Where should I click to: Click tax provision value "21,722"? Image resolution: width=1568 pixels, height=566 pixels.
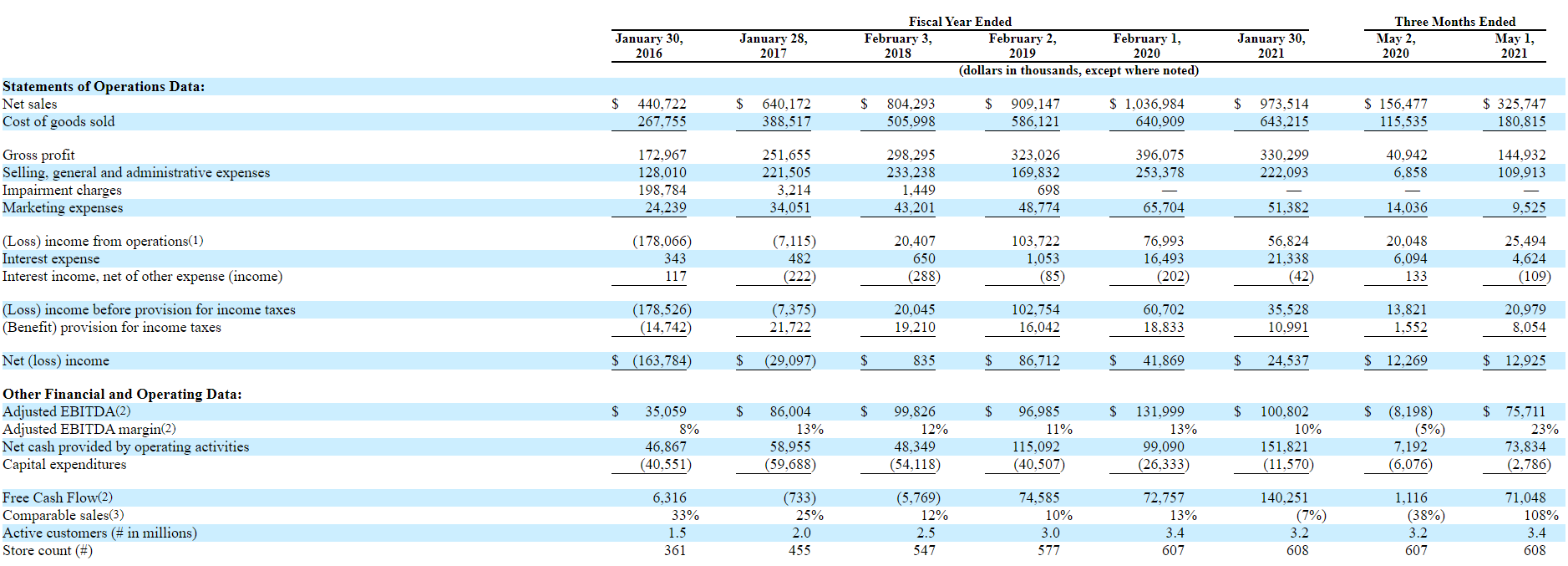[790, 327]
